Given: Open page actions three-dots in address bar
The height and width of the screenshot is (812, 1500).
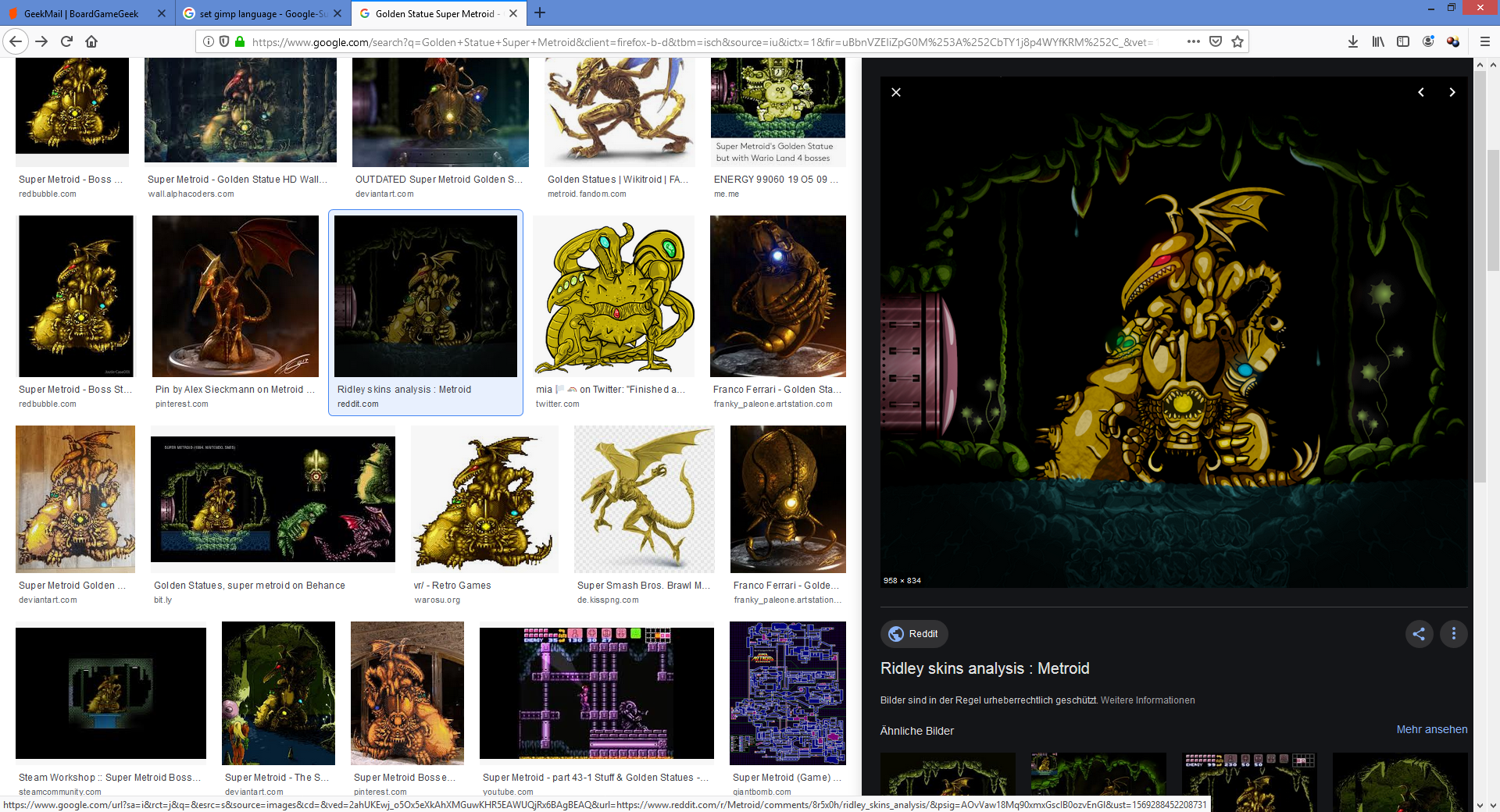Looking at the screenshot, I should click(x=1194, y=41).
